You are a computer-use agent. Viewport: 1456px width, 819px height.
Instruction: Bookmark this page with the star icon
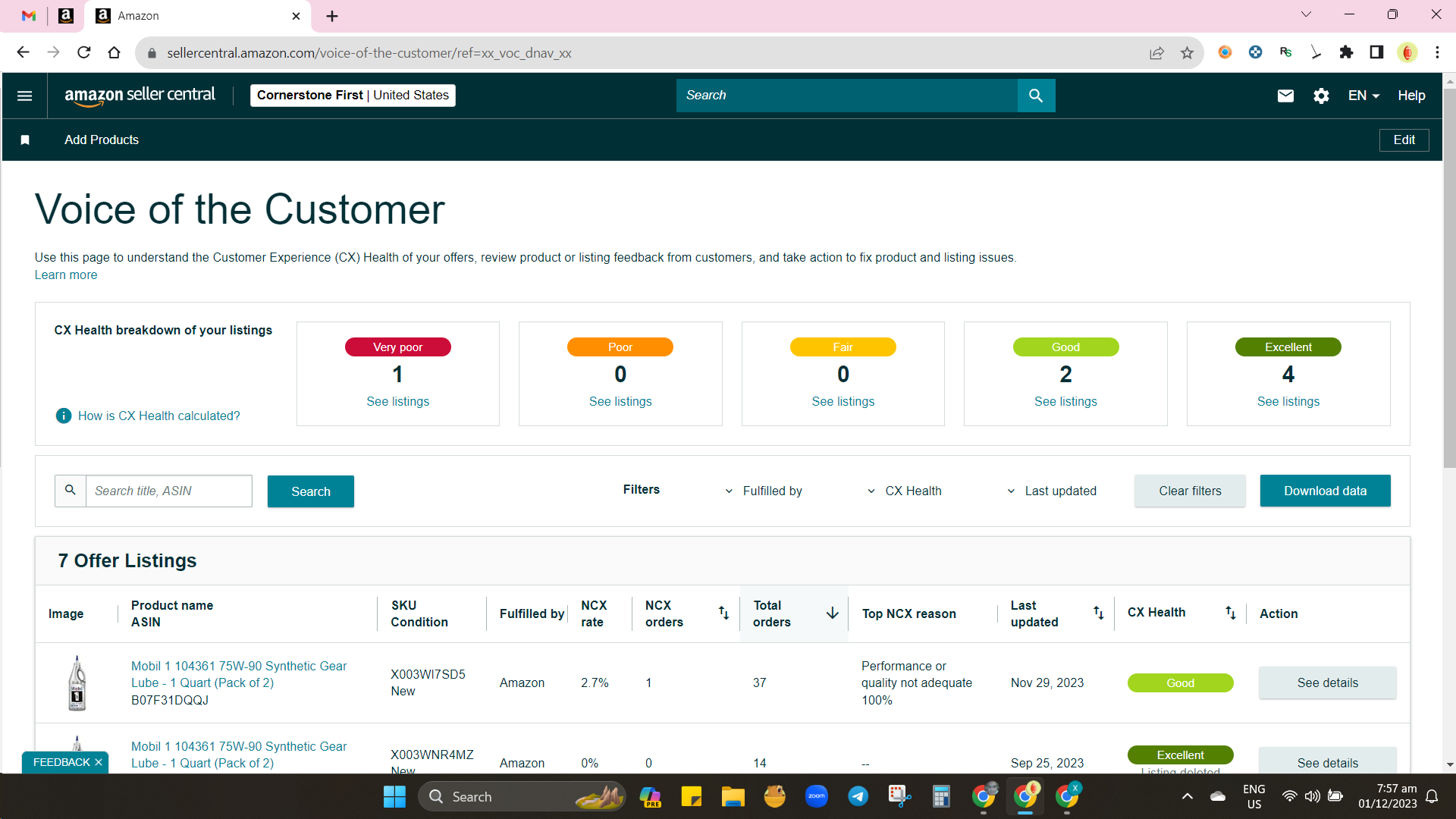[1187, 52]
